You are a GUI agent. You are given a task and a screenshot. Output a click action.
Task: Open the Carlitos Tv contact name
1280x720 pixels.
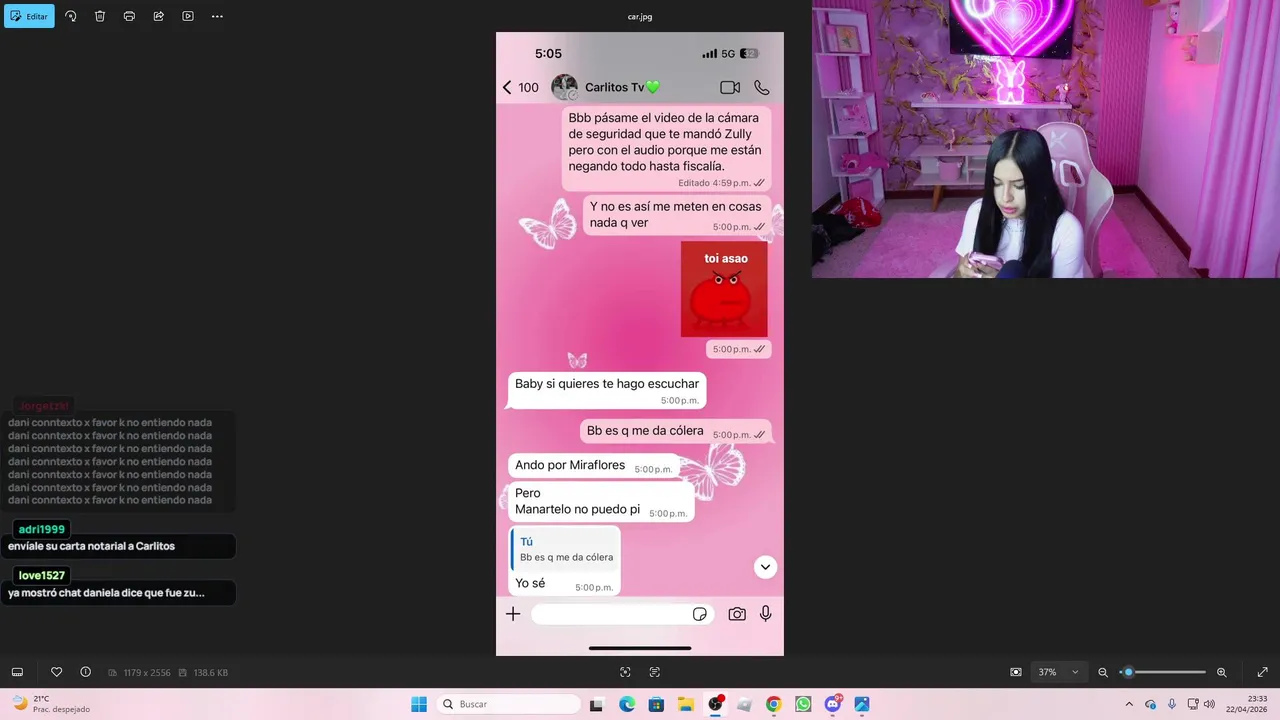(x=622, y=87)
